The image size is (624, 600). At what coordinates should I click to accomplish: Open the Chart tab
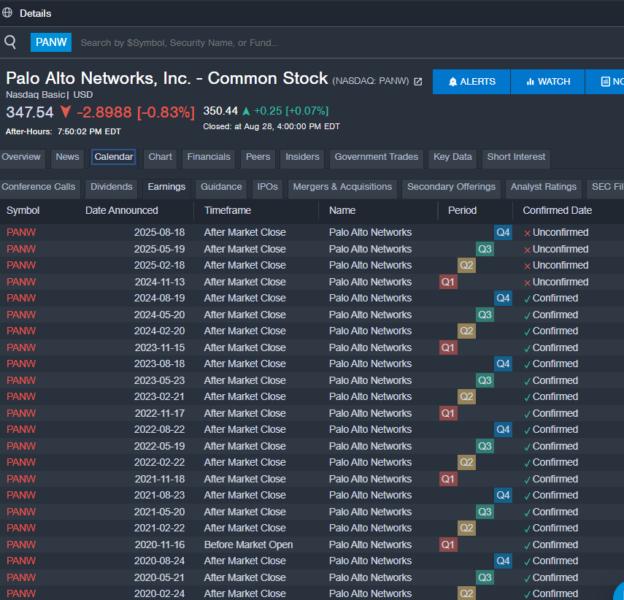(160, 157)
